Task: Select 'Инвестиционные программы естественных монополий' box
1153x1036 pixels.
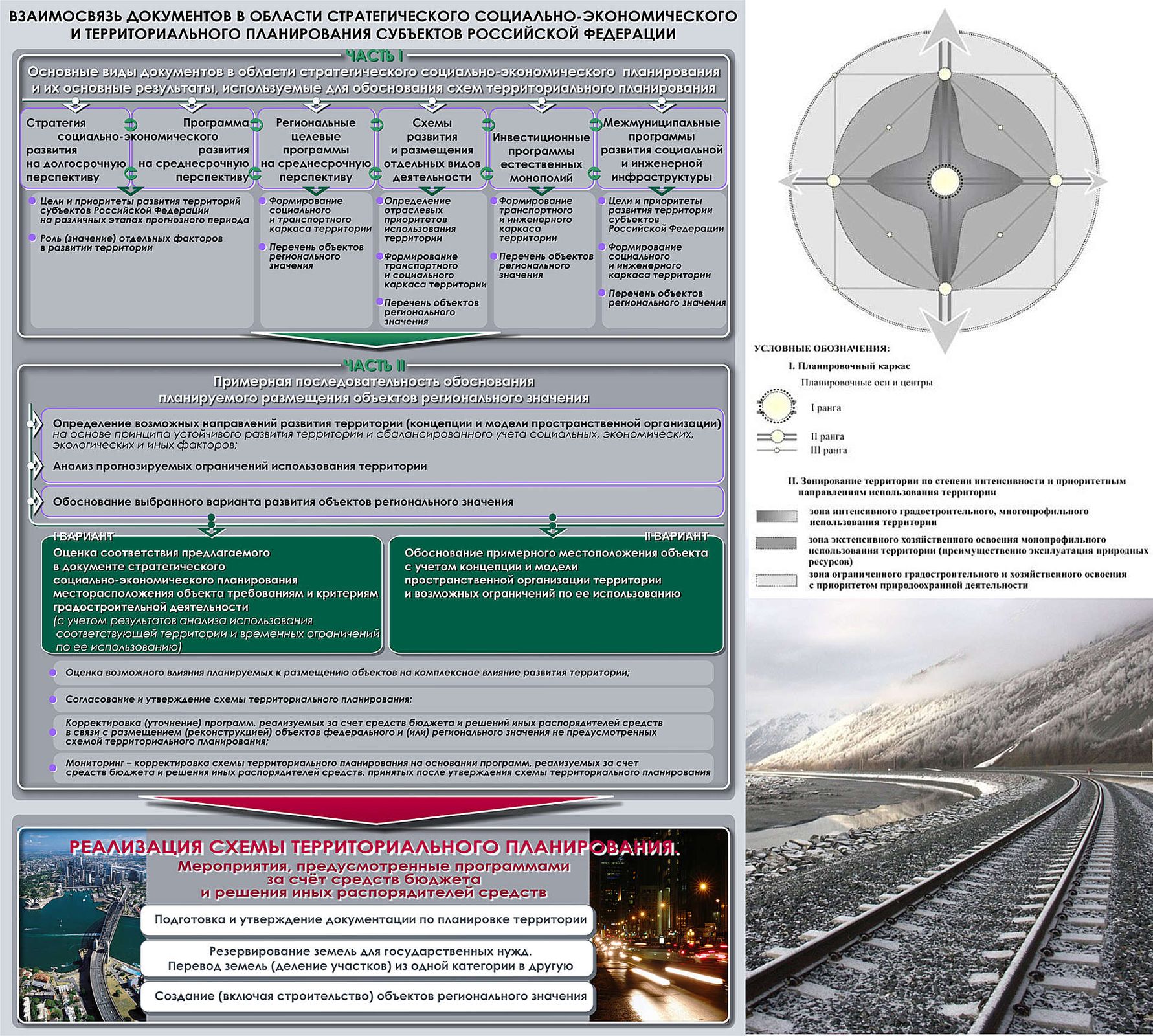Action: [541, 150]
